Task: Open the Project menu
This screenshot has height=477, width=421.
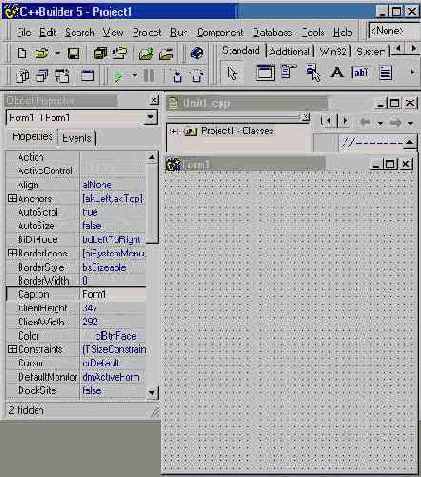Action: 147,32
